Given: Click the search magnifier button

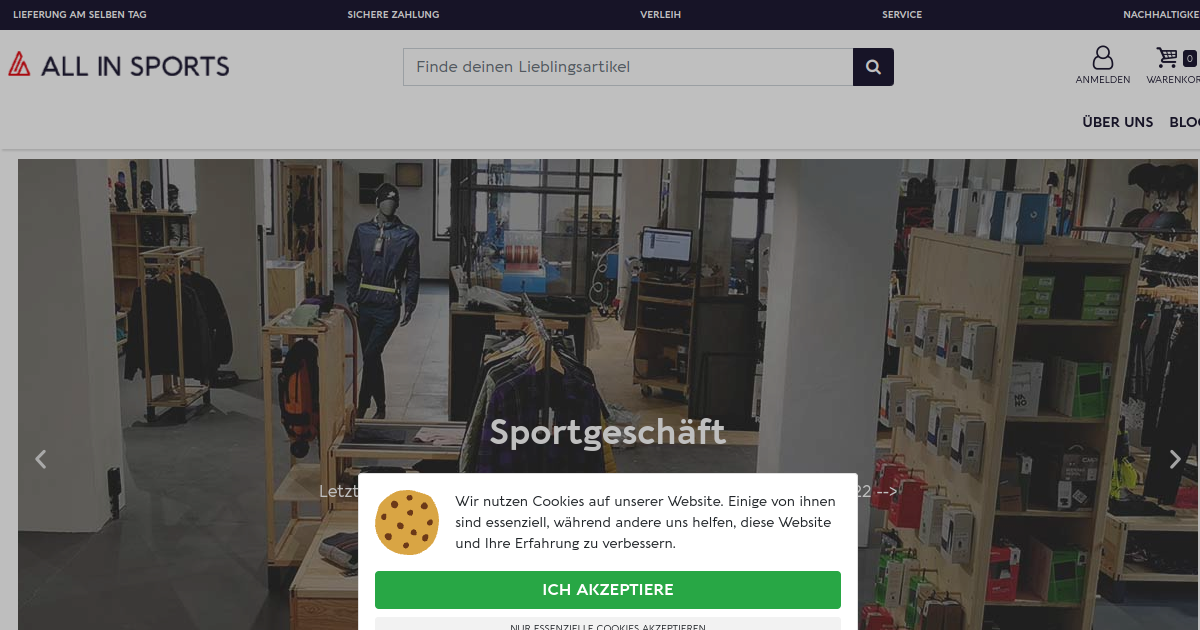Looking at the screenshot, I should tap(873, 67).
